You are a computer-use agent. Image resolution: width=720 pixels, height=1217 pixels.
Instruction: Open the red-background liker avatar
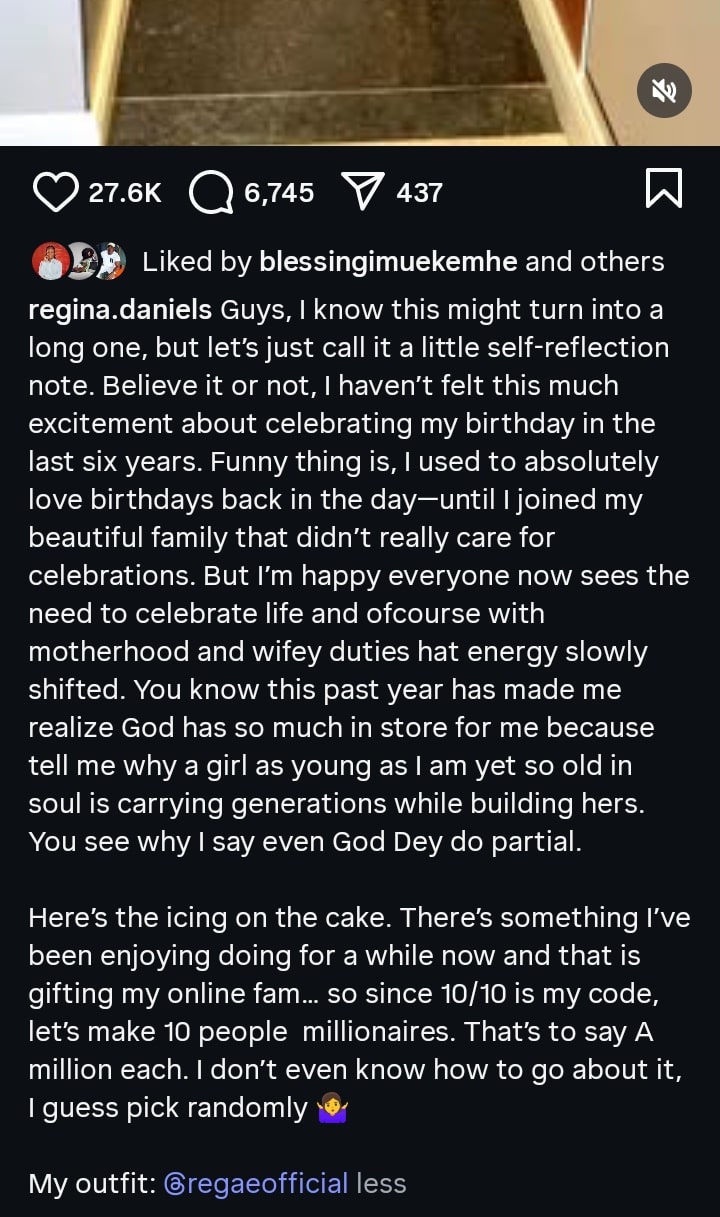click(x=49, y=262)
